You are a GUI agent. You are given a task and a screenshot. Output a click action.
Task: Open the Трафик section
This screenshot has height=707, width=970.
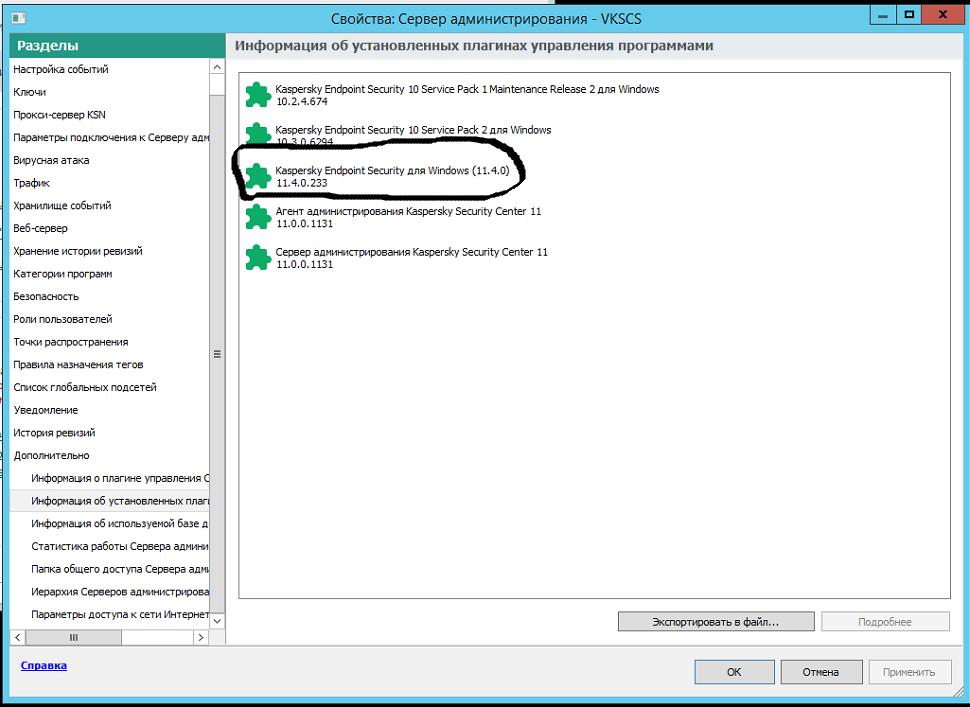point(32,183)
